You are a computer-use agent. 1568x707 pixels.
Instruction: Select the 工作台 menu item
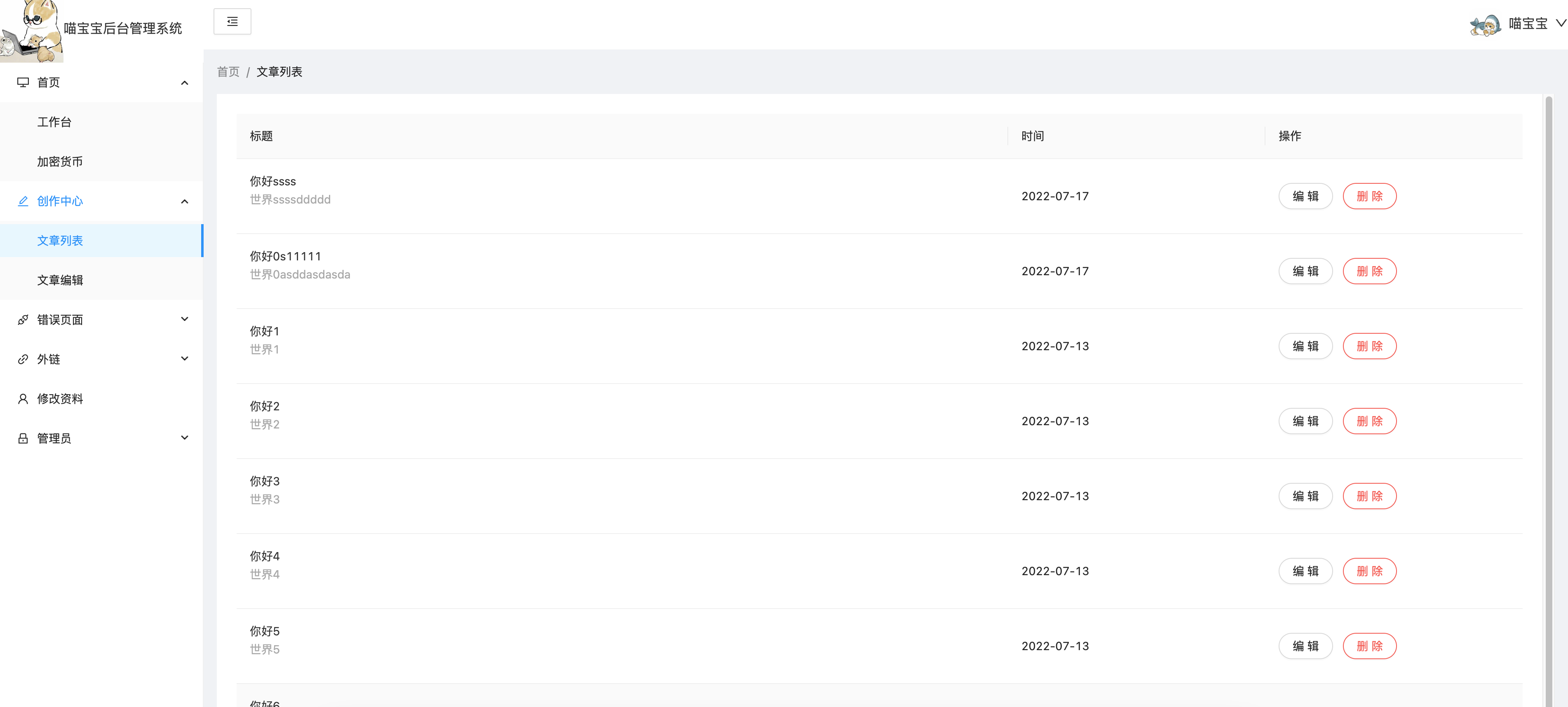click(x=54, y=122)
